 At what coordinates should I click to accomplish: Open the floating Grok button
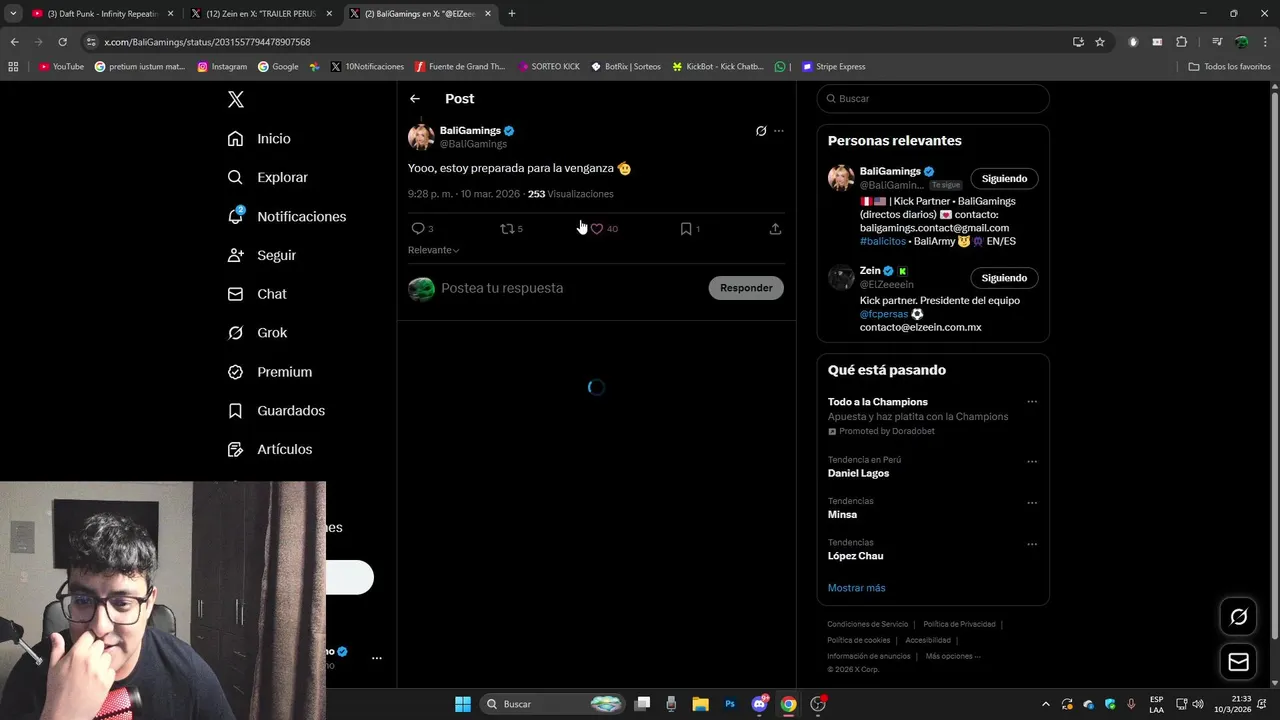coord(1239,617)
